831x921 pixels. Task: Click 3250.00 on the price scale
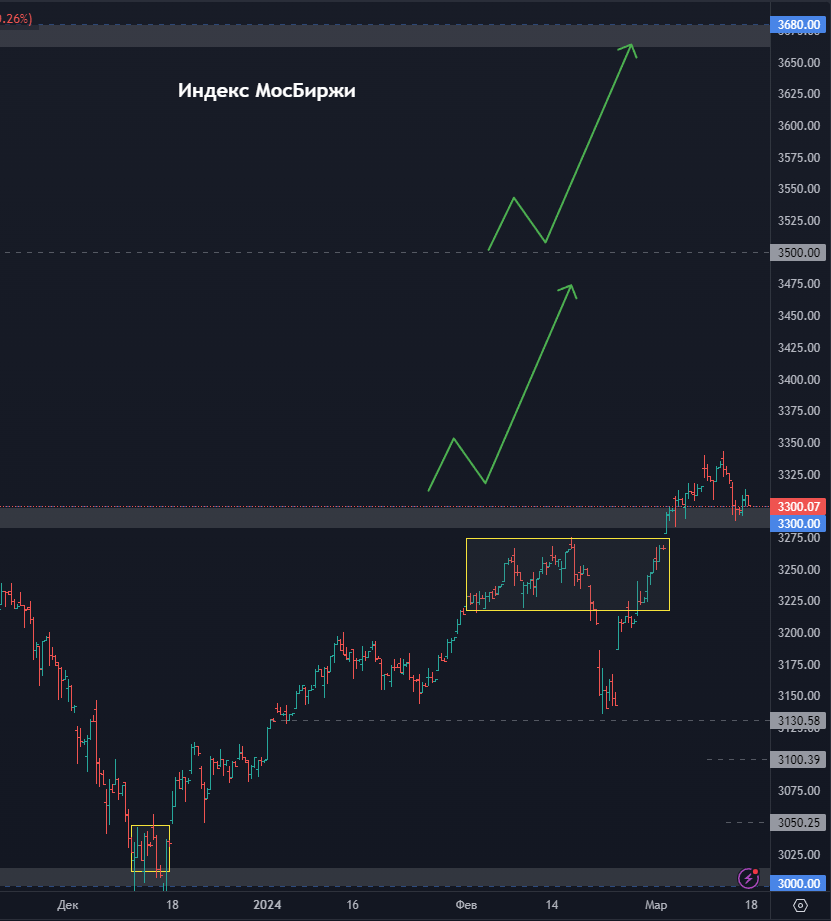pos(799,569)
